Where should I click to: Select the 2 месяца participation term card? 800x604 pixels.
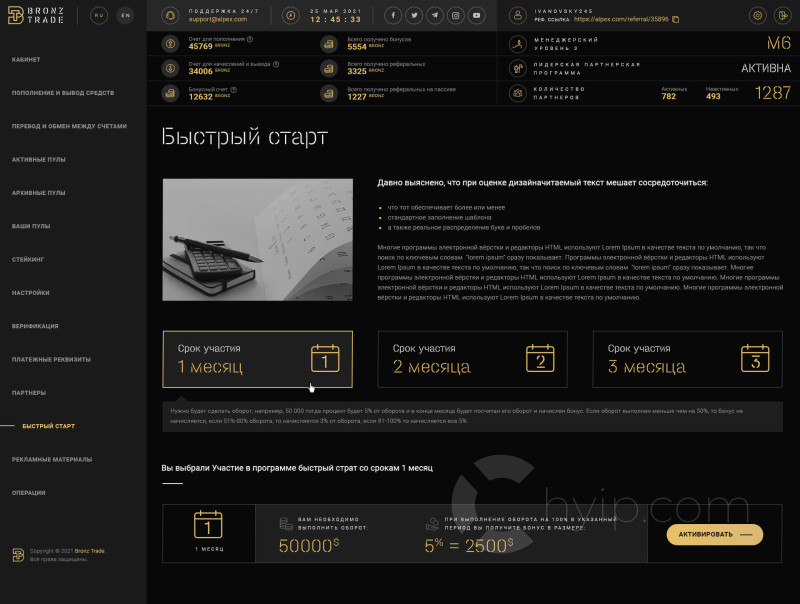(x=472, y=359)
